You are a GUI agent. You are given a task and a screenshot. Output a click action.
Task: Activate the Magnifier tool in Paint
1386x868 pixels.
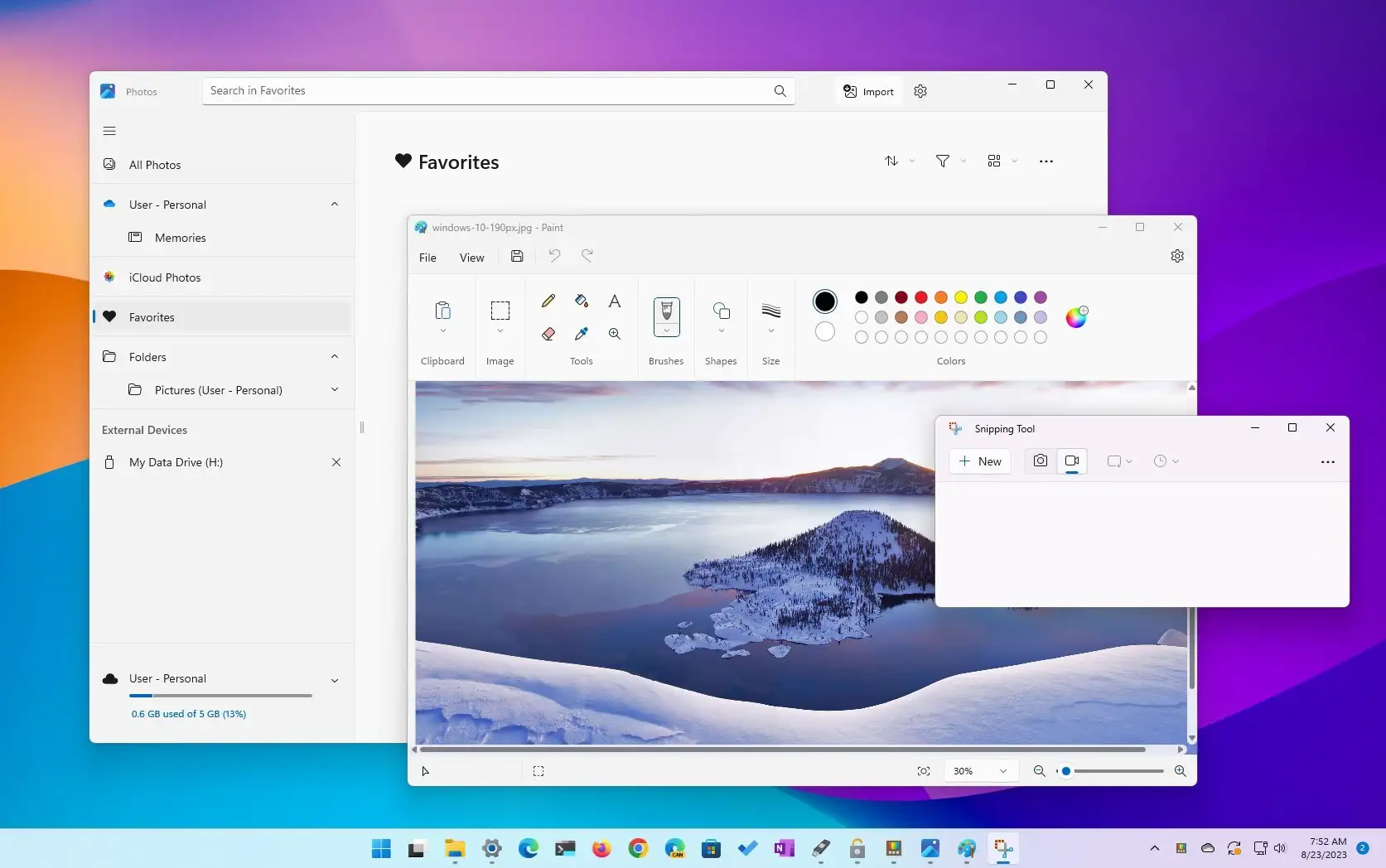coord(614,334)
